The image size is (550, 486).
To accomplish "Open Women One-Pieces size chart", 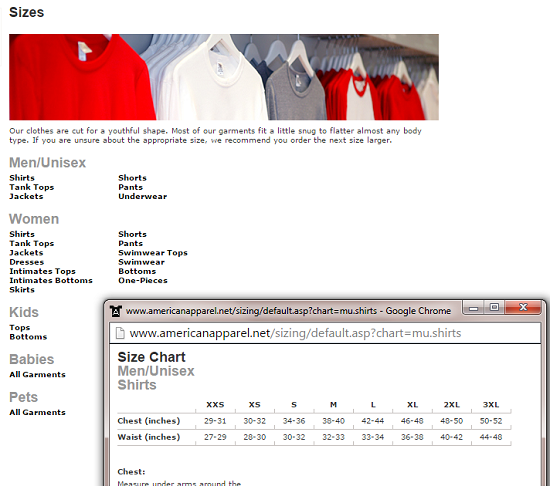I will tap(143, 281).
